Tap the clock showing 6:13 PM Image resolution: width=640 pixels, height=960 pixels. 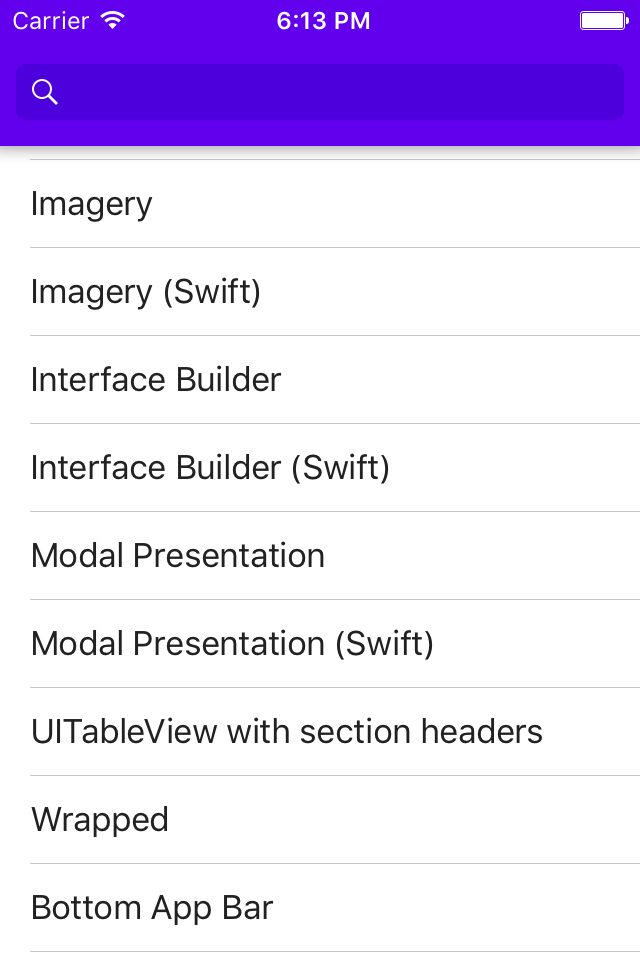[323, 20]
